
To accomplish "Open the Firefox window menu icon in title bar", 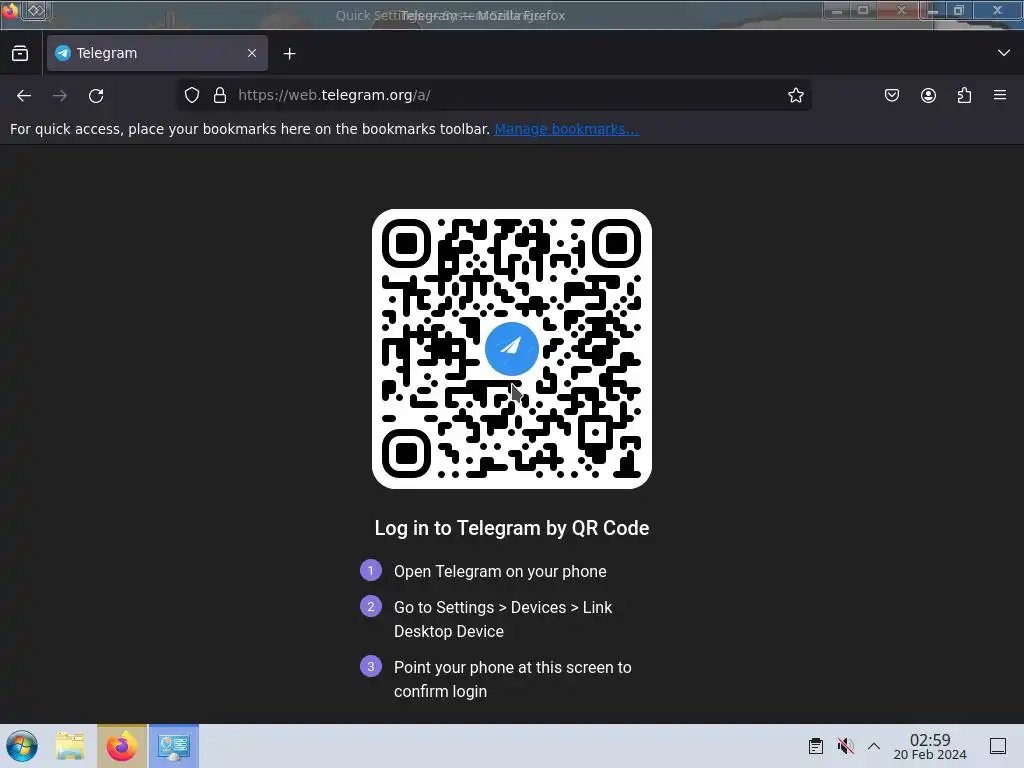I will (10, 11).
